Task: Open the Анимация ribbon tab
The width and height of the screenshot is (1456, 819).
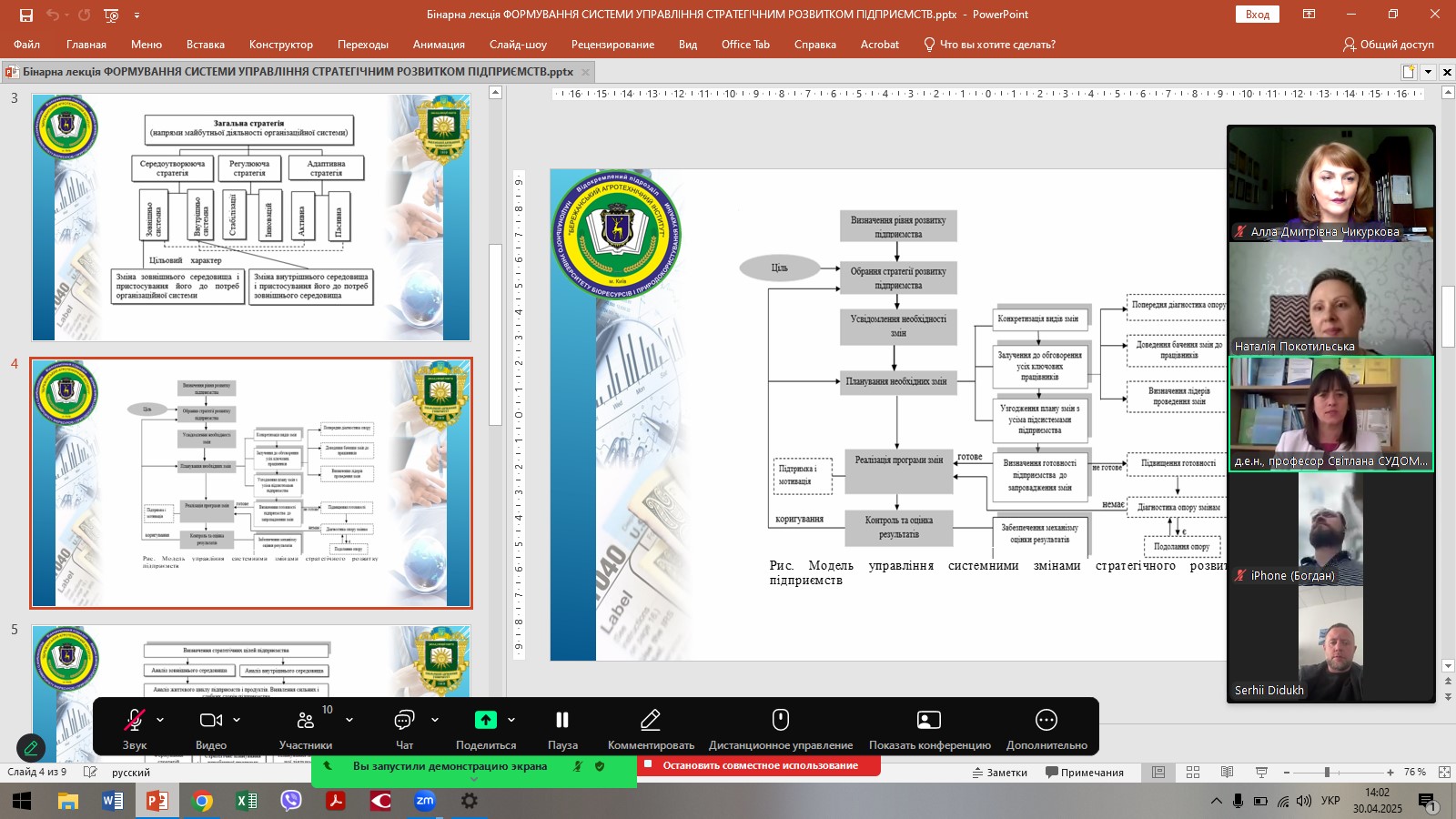Action: pyautogui.click(x=439, y=45)
